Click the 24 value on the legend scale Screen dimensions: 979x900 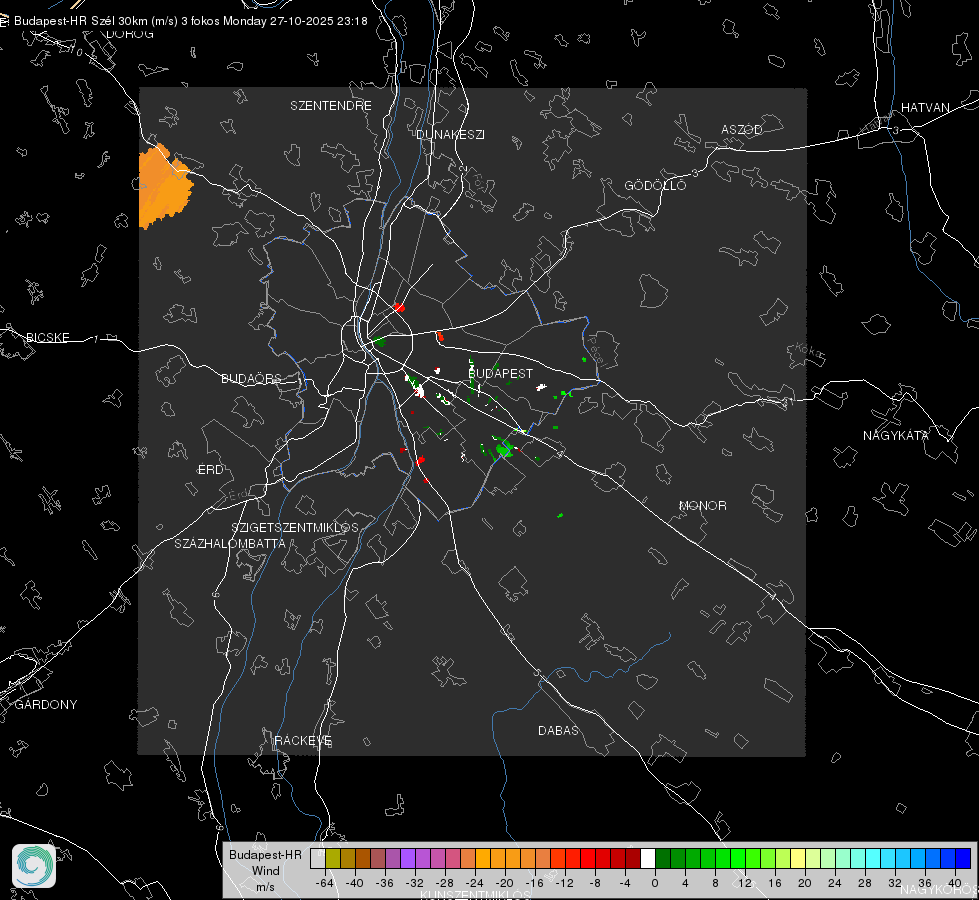click(x=835, y=883)
